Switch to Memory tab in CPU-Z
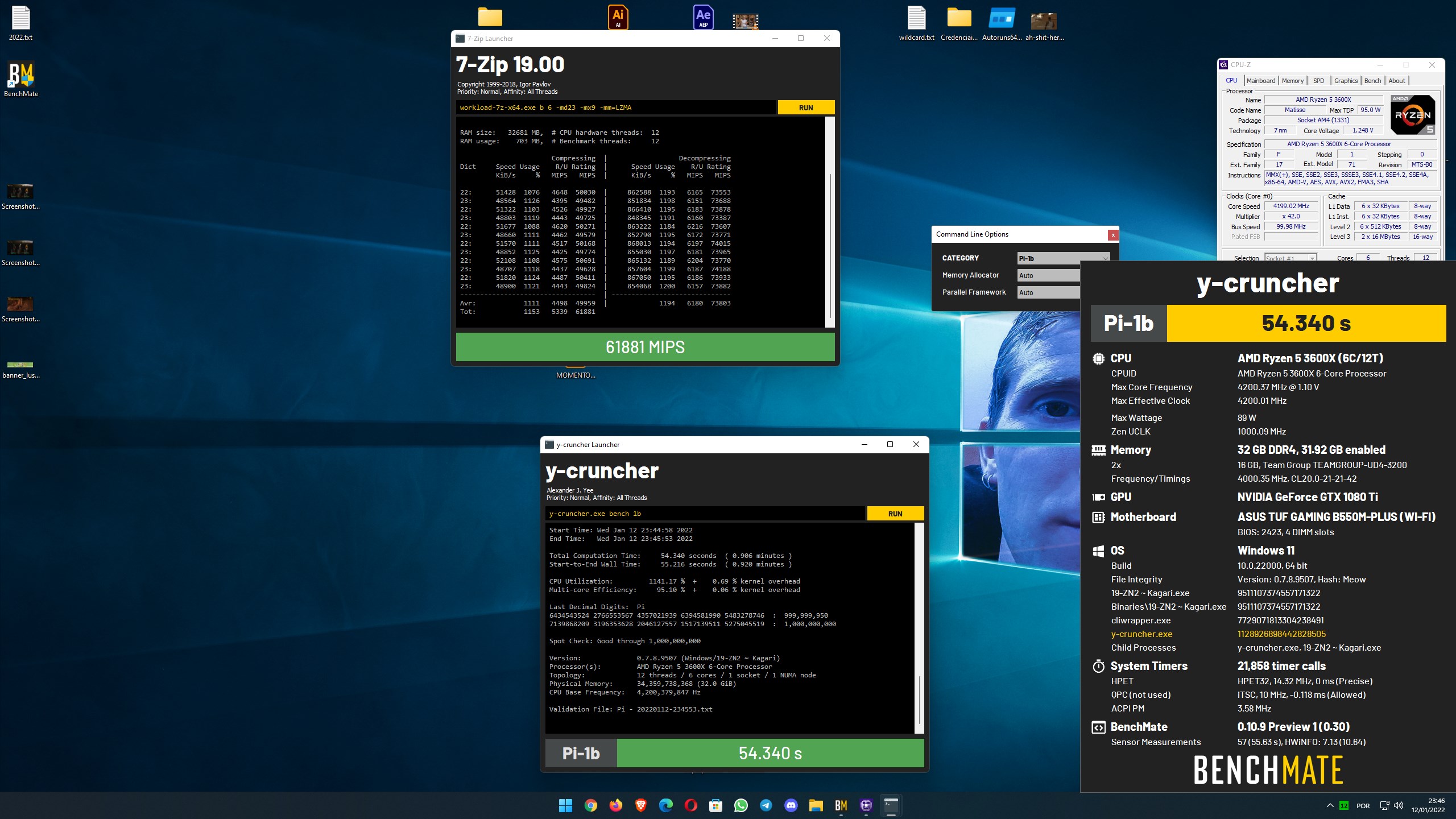This screenshot has width=1456, height=819. pyautogui.click(x=1292, y=81)
